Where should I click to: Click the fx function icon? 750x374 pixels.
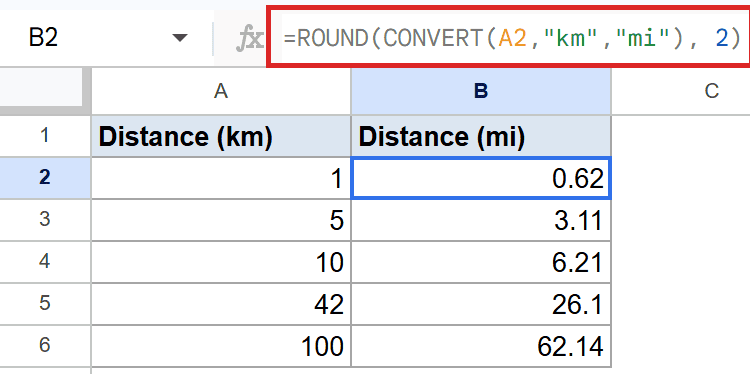[250, 39]
